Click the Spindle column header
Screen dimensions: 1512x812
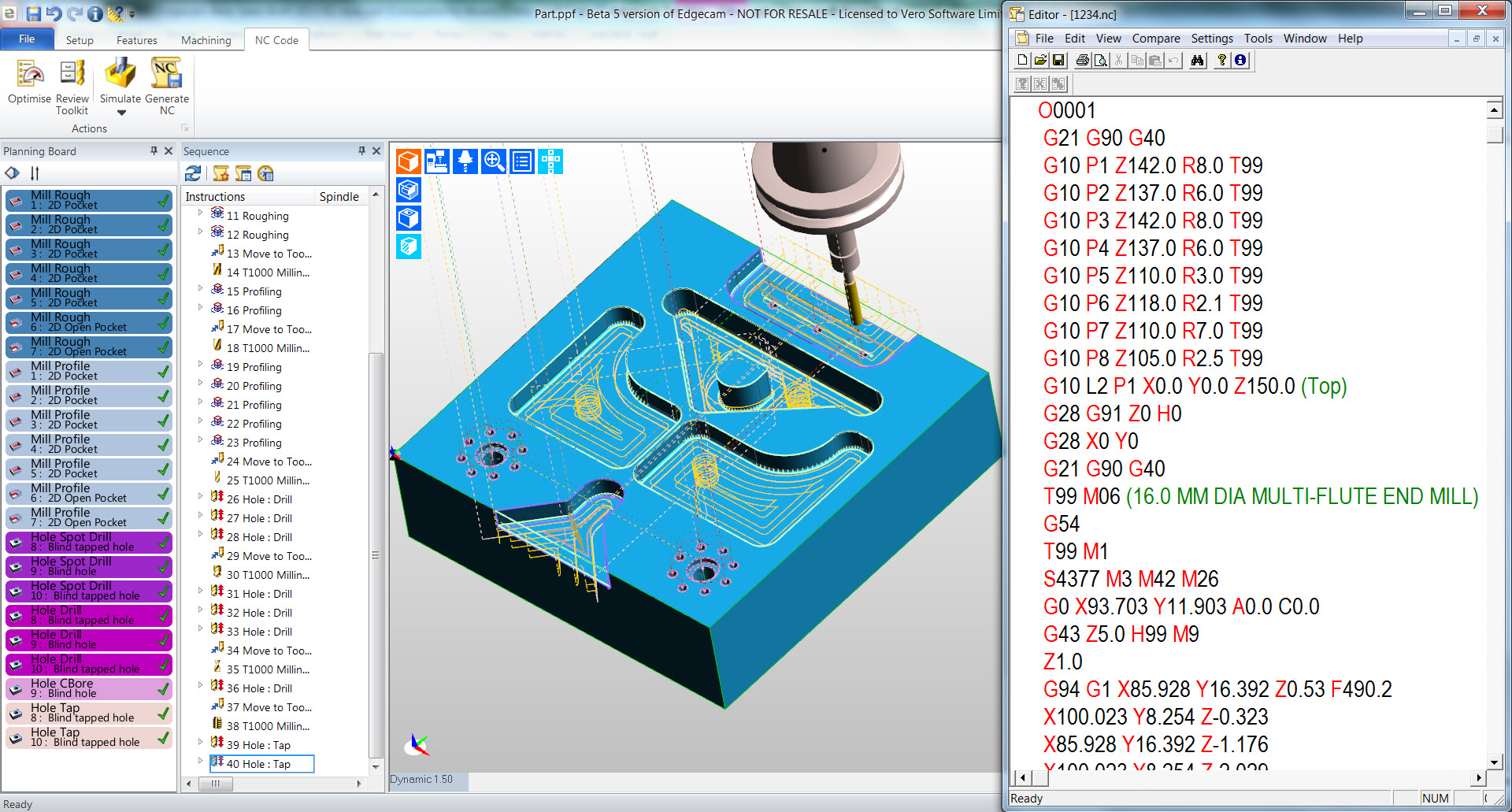pyautogui.click(x=339, y=197)
